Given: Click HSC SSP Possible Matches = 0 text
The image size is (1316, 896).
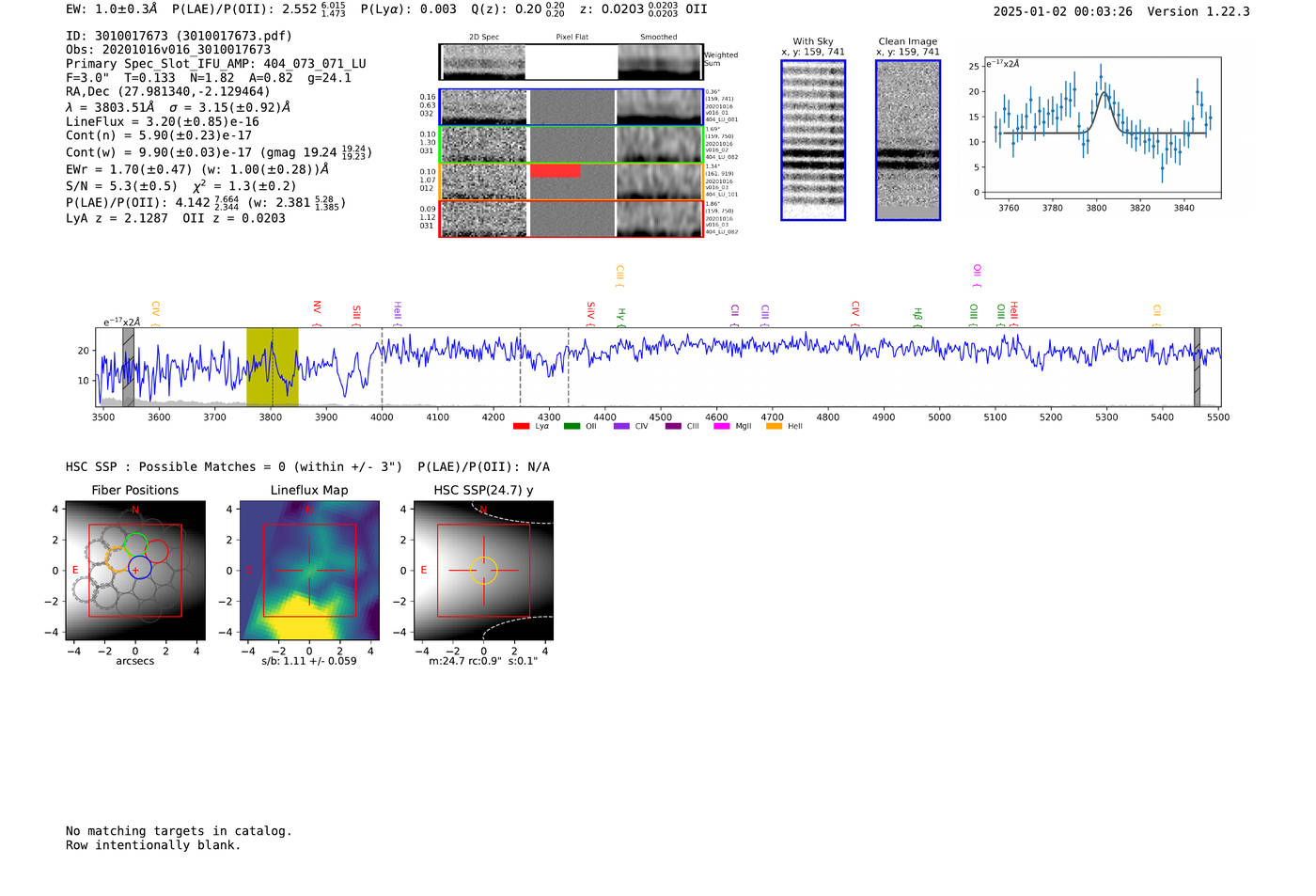Looking at the screenshot, I should 234,466.
